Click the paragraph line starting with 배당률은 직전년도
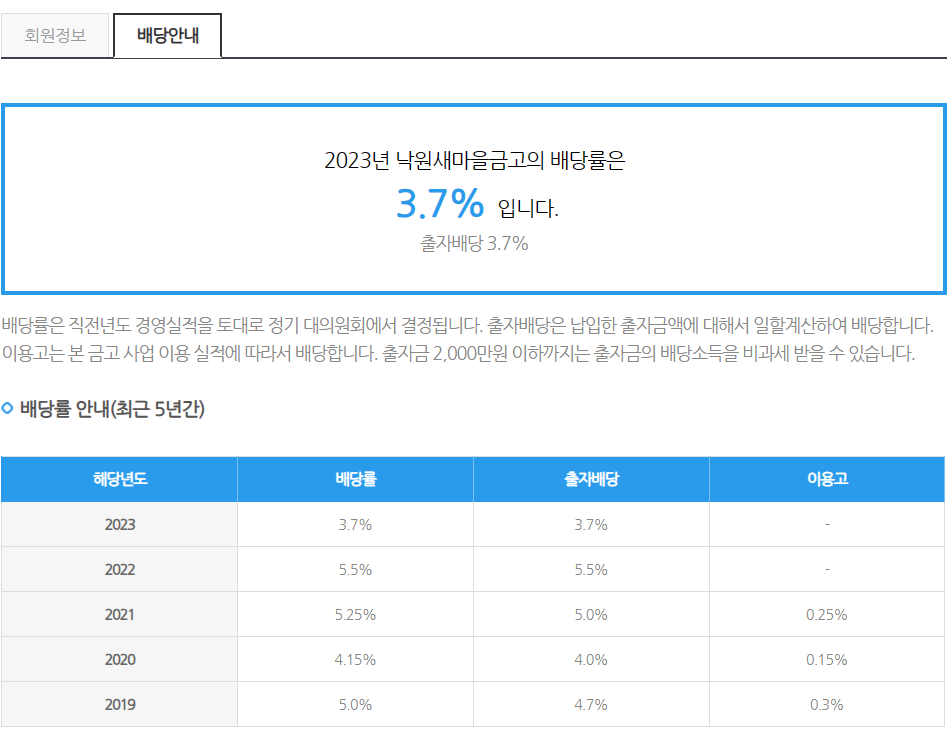 pos(468,325)
